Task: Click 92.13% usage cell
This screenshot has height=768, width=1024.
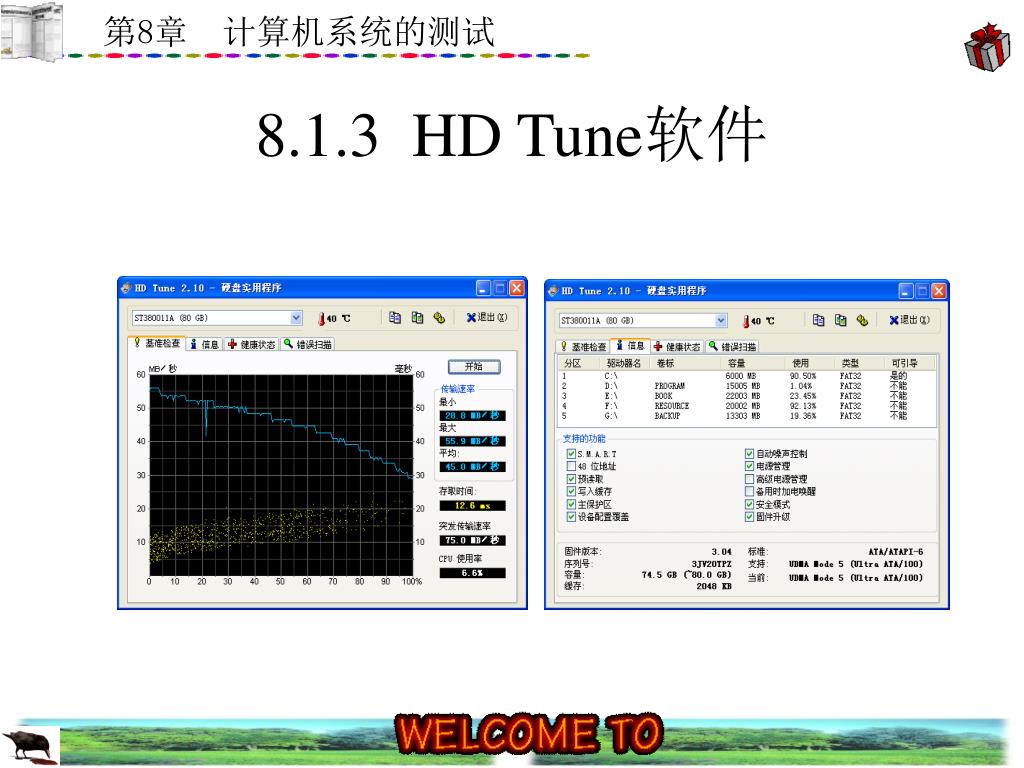Action: tap(803, 406)
